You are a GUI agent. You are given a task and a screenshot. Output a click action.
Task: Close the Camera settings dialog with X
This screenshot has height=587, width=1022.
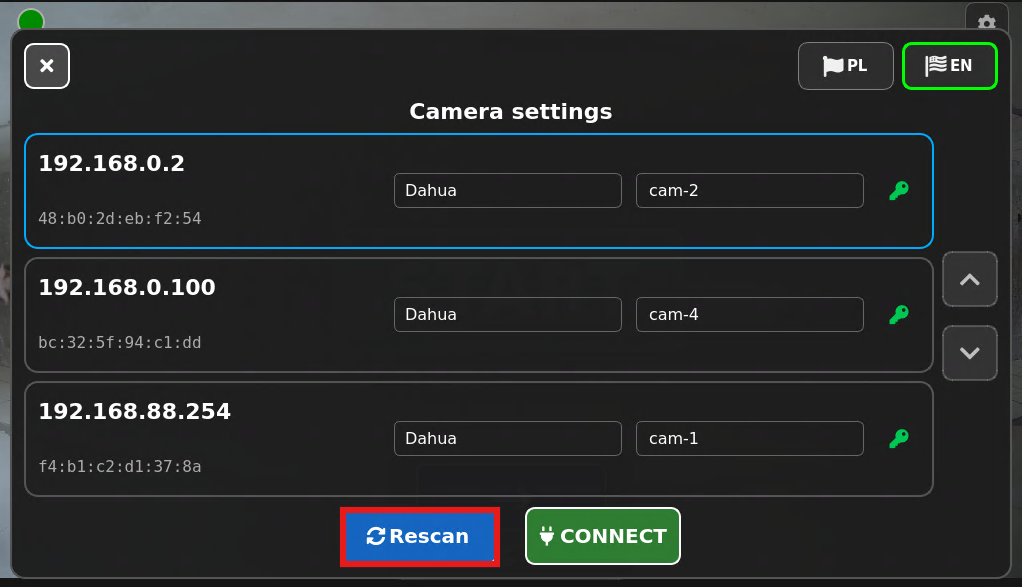pyautogui.click(x=47, y=66)
